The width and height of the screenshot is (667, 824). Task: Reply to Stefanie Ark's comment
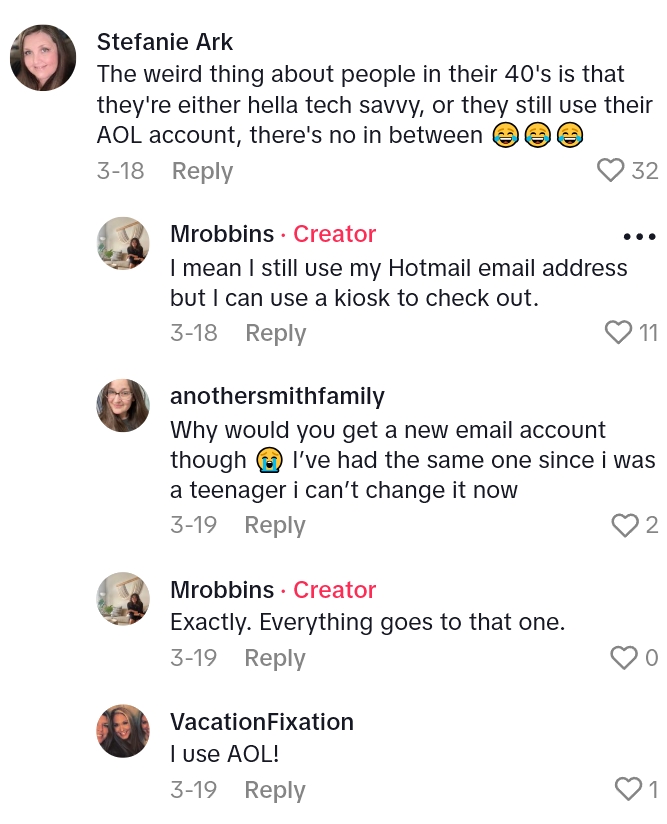pos(202,171)
